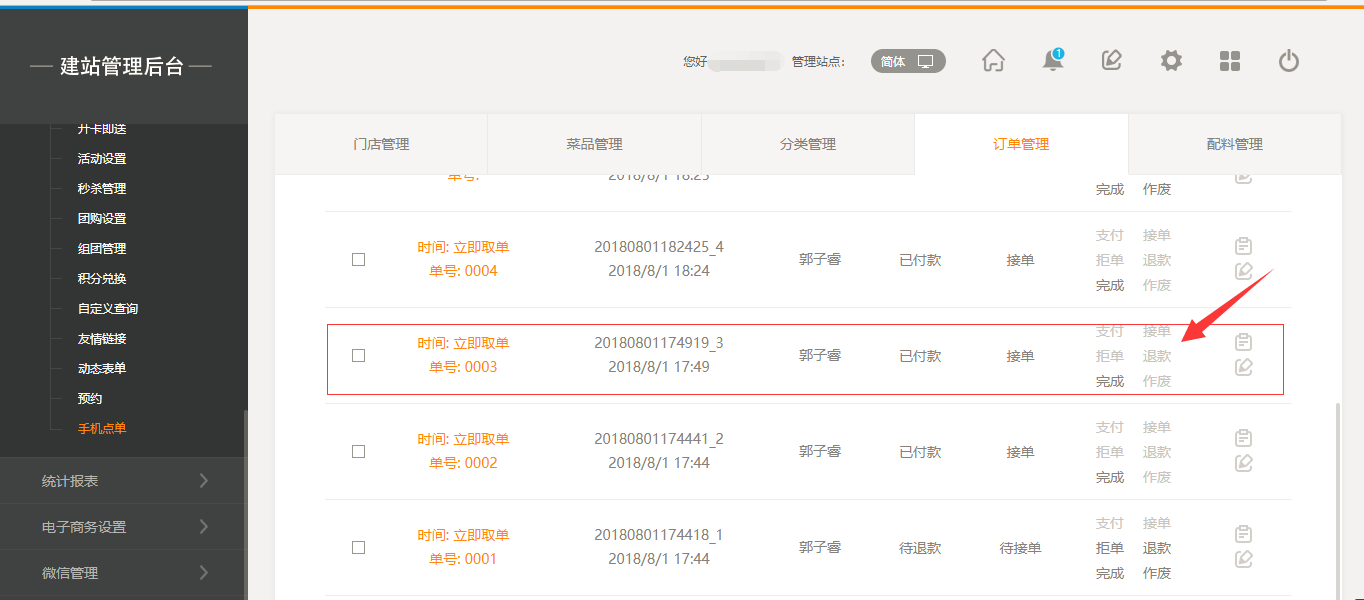Select the checkbox for order 0003
1364x600 pixels.
coord(359,355)
